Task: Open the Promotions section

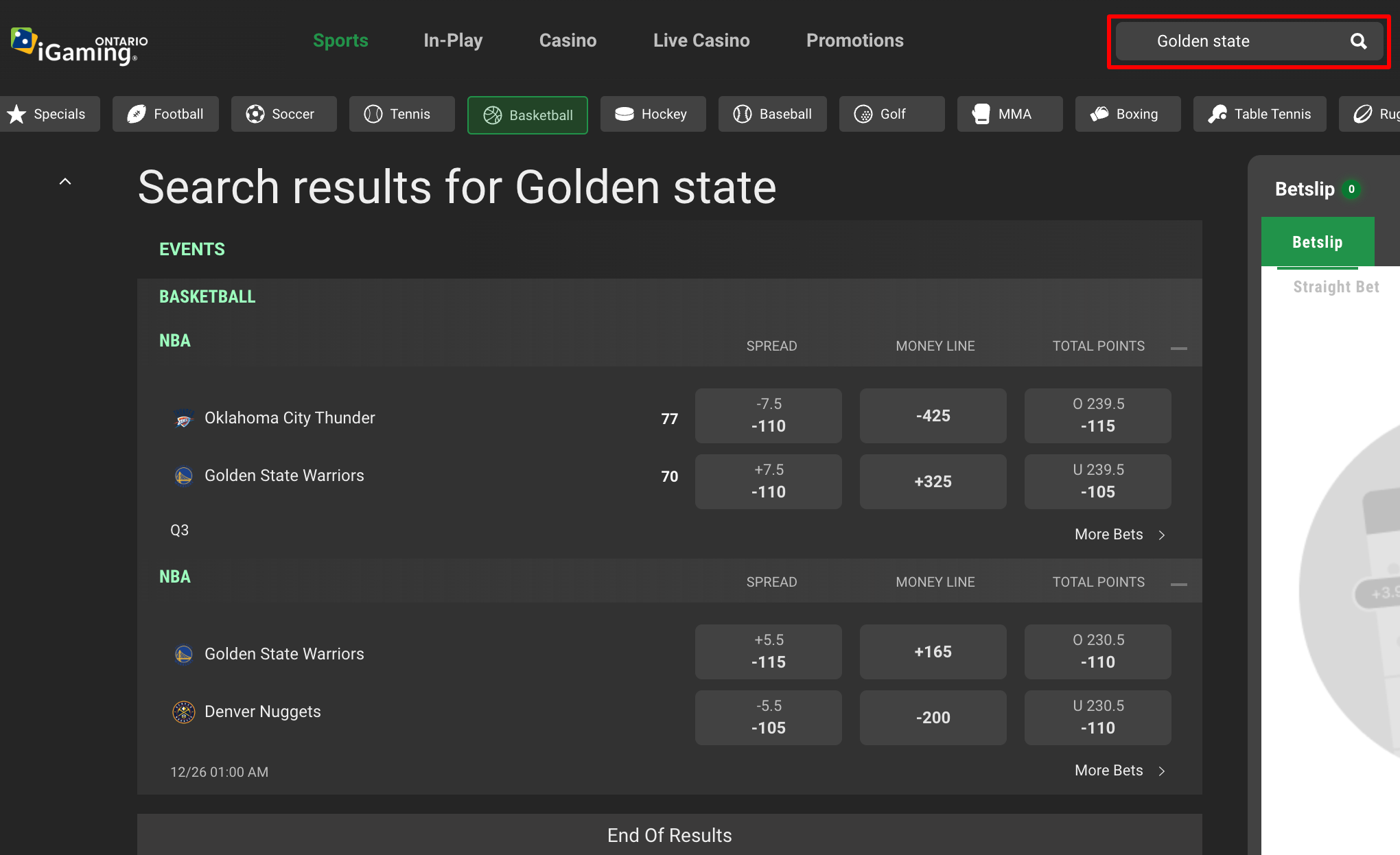Action: click(x=854, y=40)
